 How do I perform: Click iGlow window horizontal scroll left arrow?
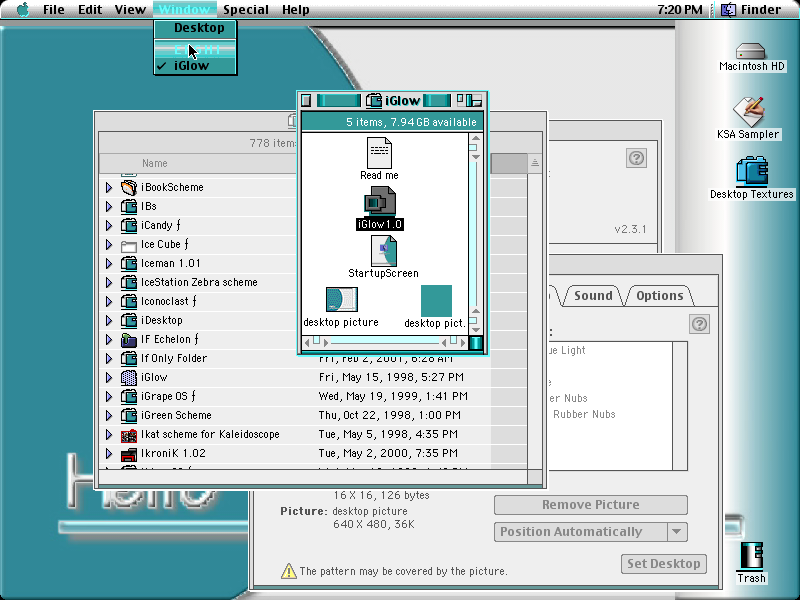pos(307,342)
